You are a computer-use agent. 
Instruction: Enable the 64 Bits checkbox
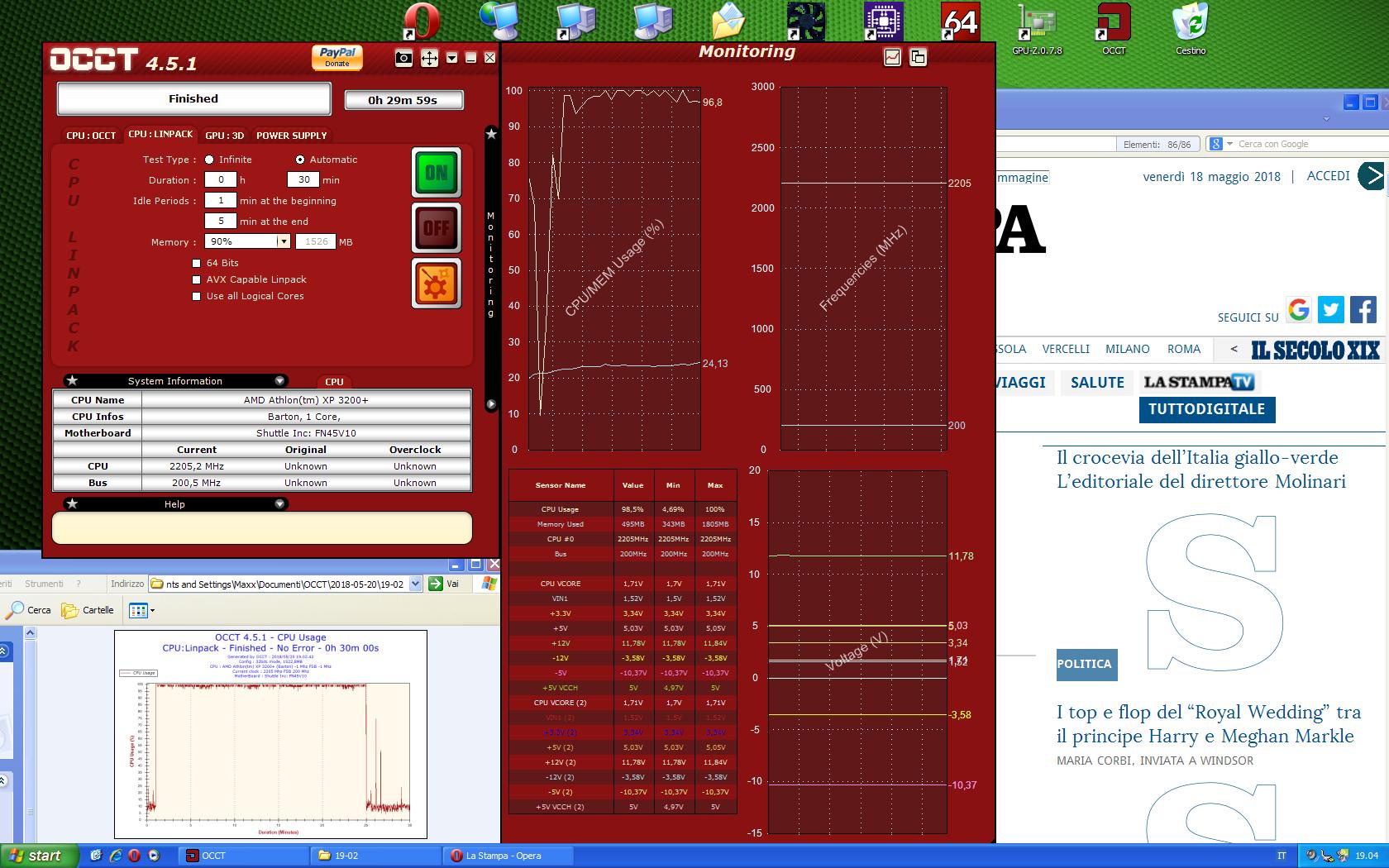tap(196, 263)
